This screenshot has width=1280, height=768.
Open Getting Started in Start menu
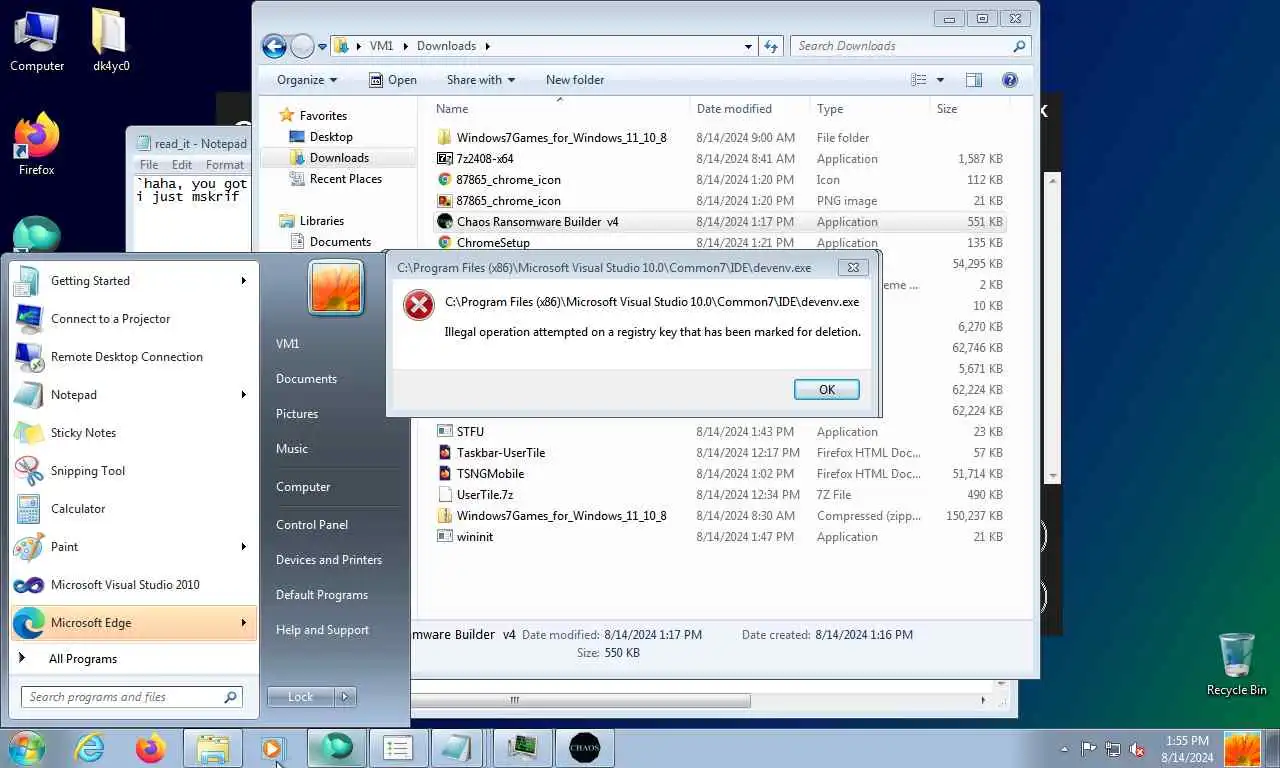[x=134, y=281]
